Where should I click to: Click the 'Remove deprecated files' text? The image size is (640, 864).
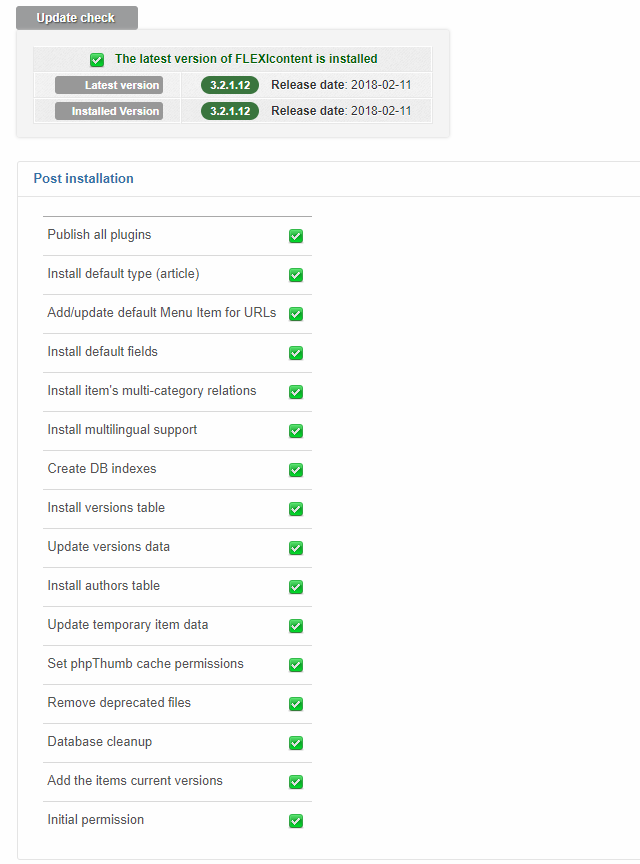click(119, 703)
